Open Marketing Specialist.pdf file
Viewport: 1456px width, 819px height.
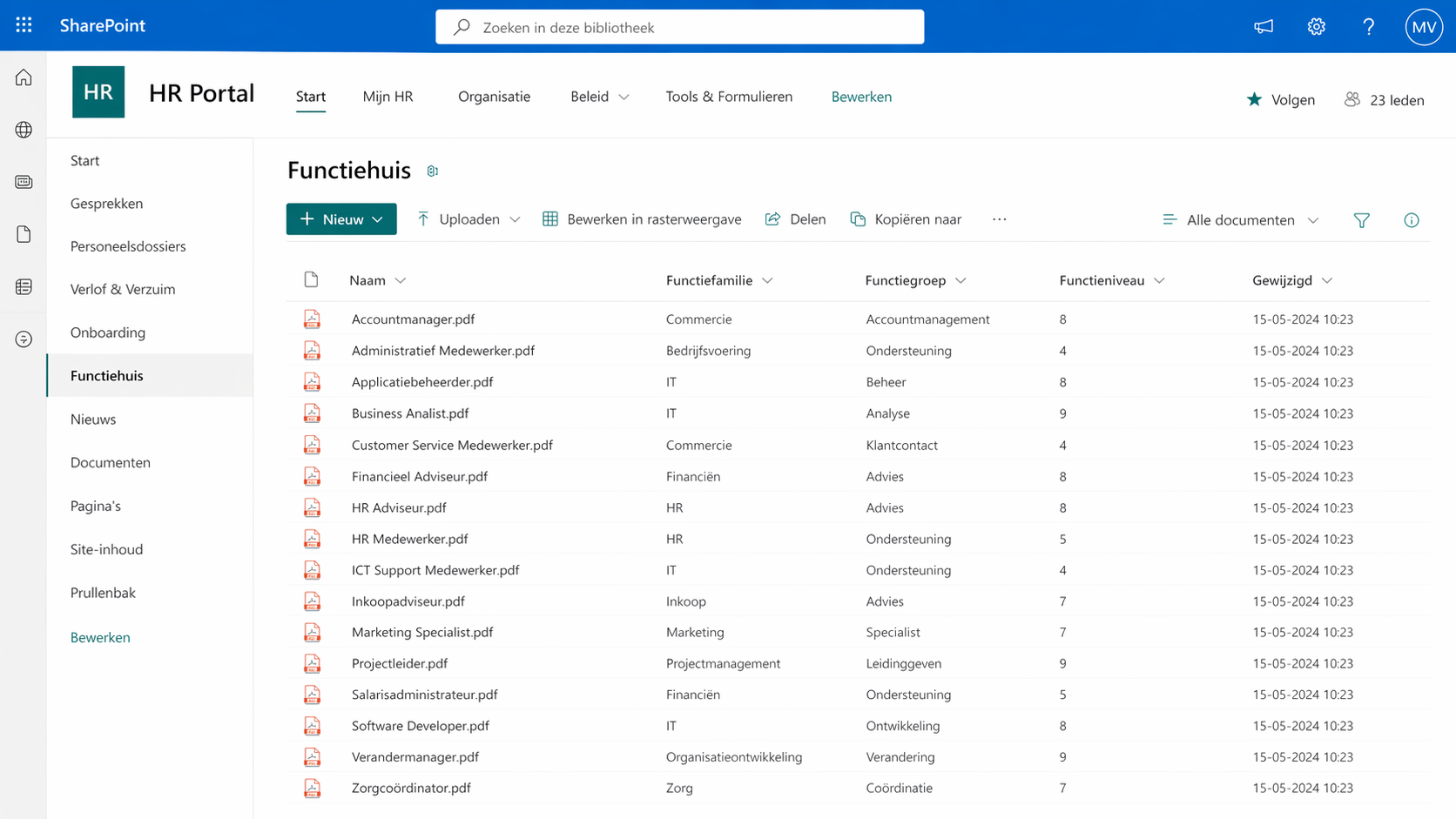(x=422, y=632)
